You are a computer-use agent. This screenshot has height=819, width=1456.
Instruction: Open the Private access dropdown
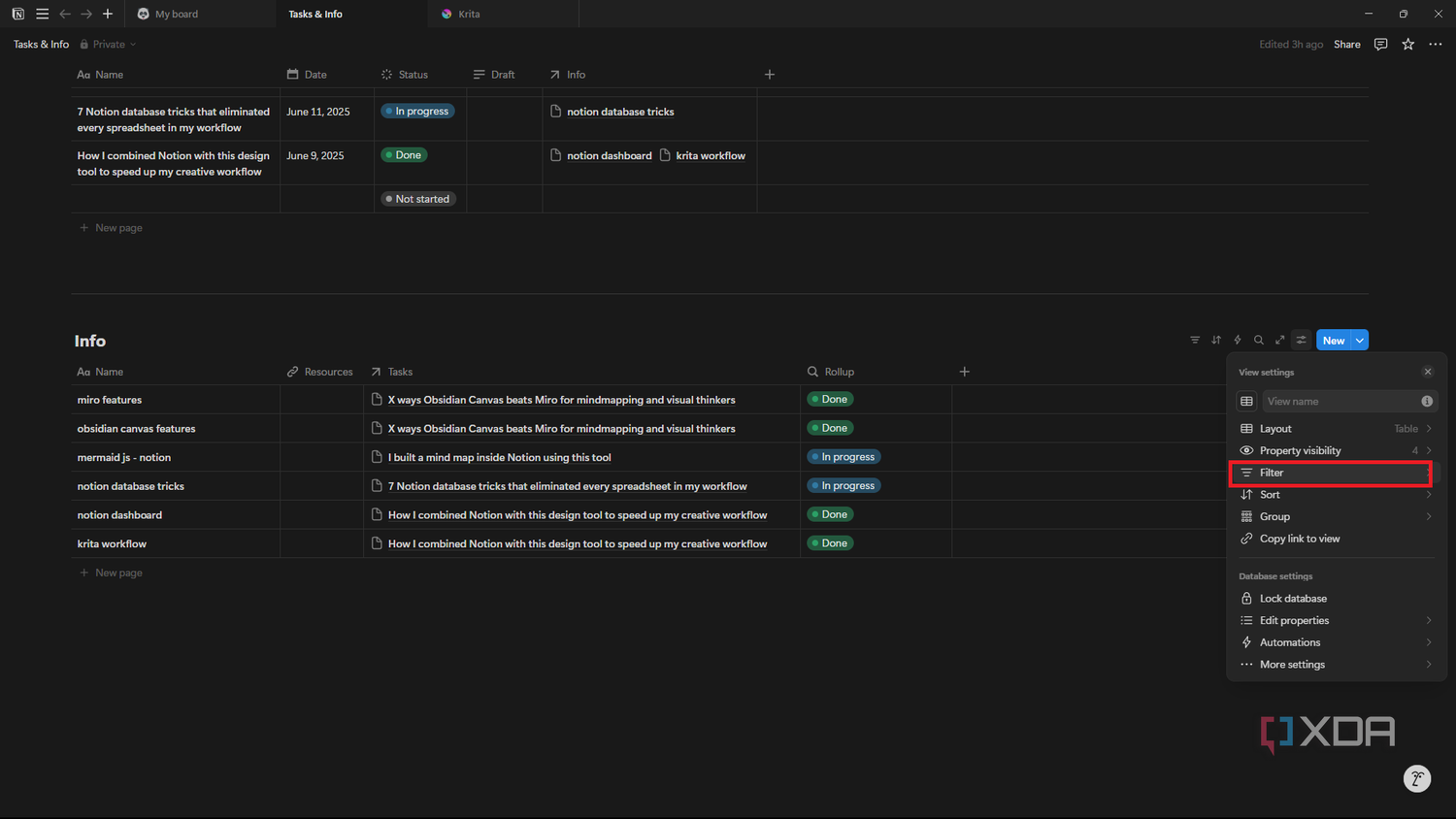(108, 45)
